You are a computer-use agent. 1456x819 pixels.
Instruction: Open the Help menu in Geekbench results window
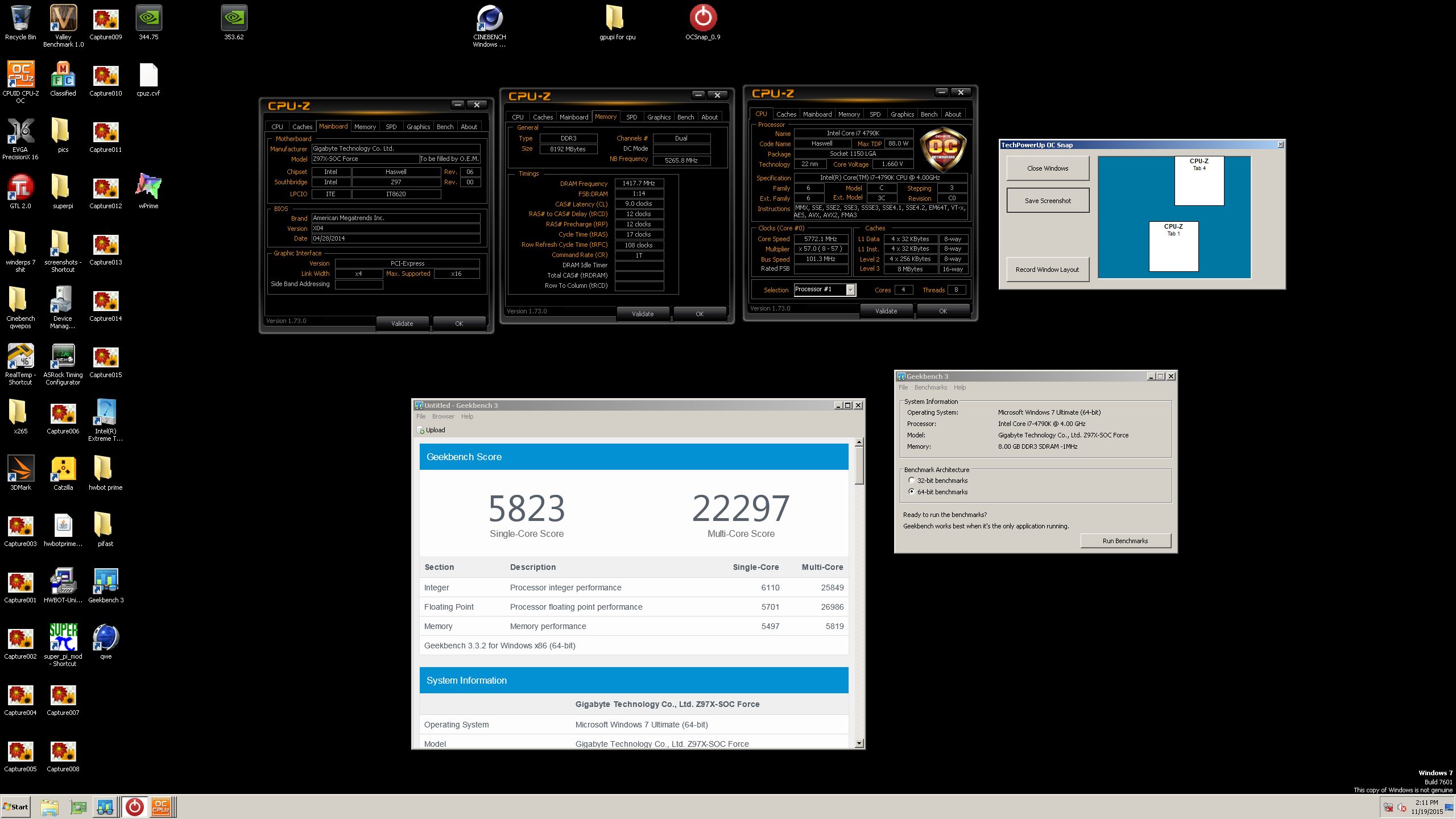tap(467, 417)
